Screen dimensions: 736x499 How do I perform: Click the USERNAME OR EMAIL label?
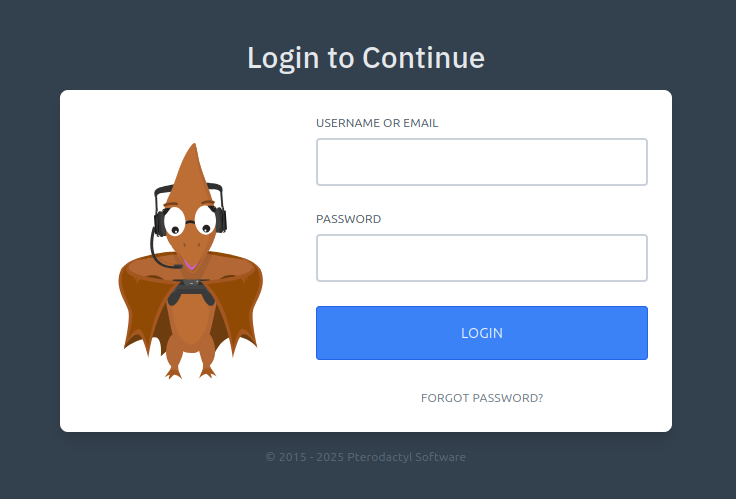377,123
